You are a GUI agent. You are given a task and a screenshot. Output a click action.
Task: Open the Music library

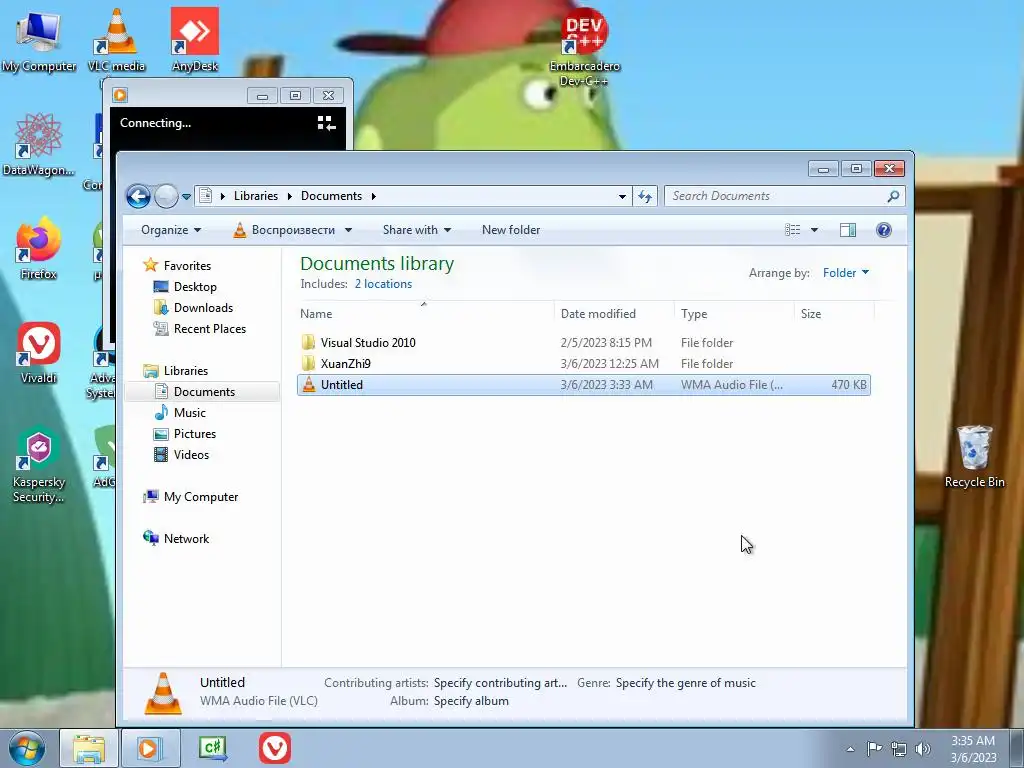(x=189, y=413)
